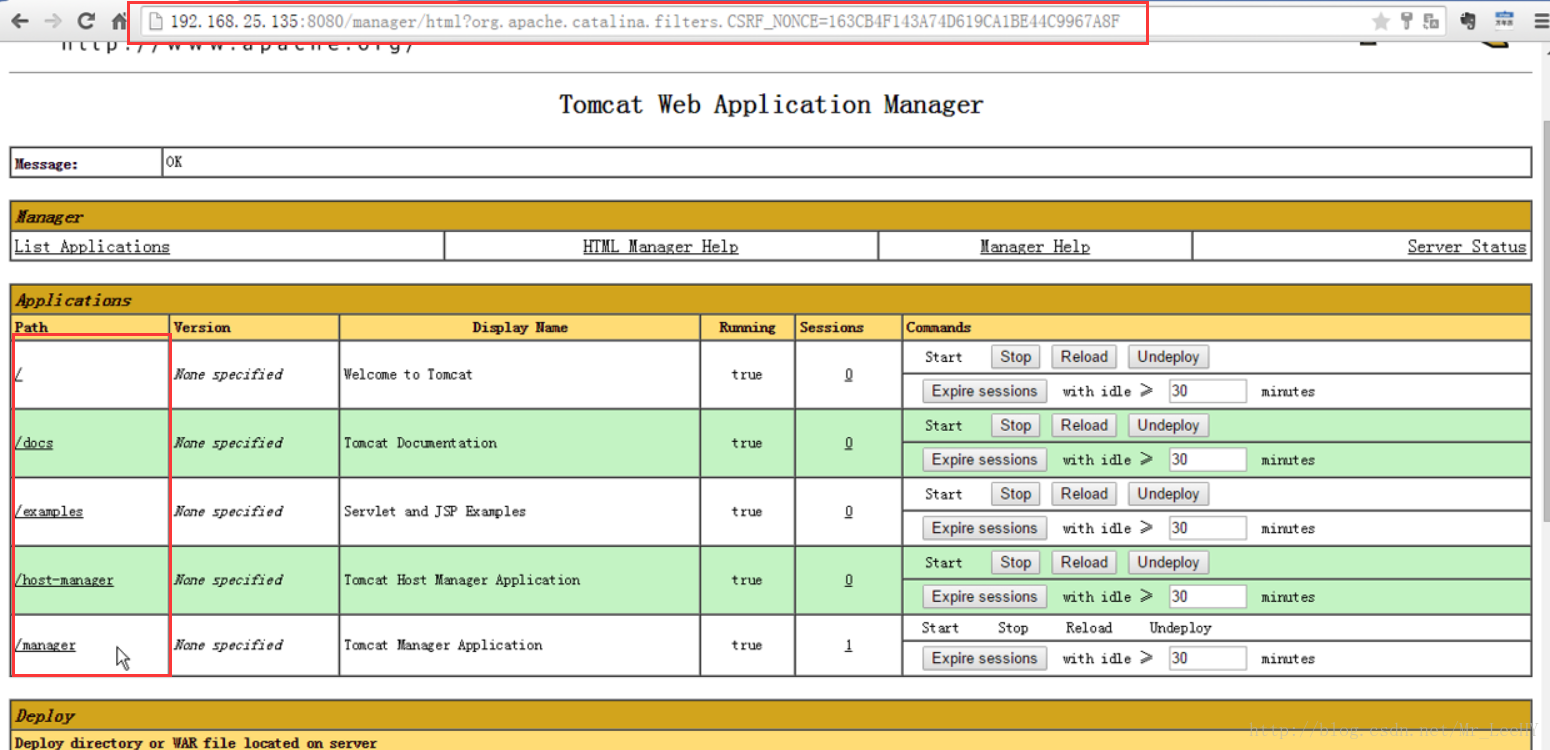Open the /docs path link
Screen dimensions: 1550x750
(33, 442)
